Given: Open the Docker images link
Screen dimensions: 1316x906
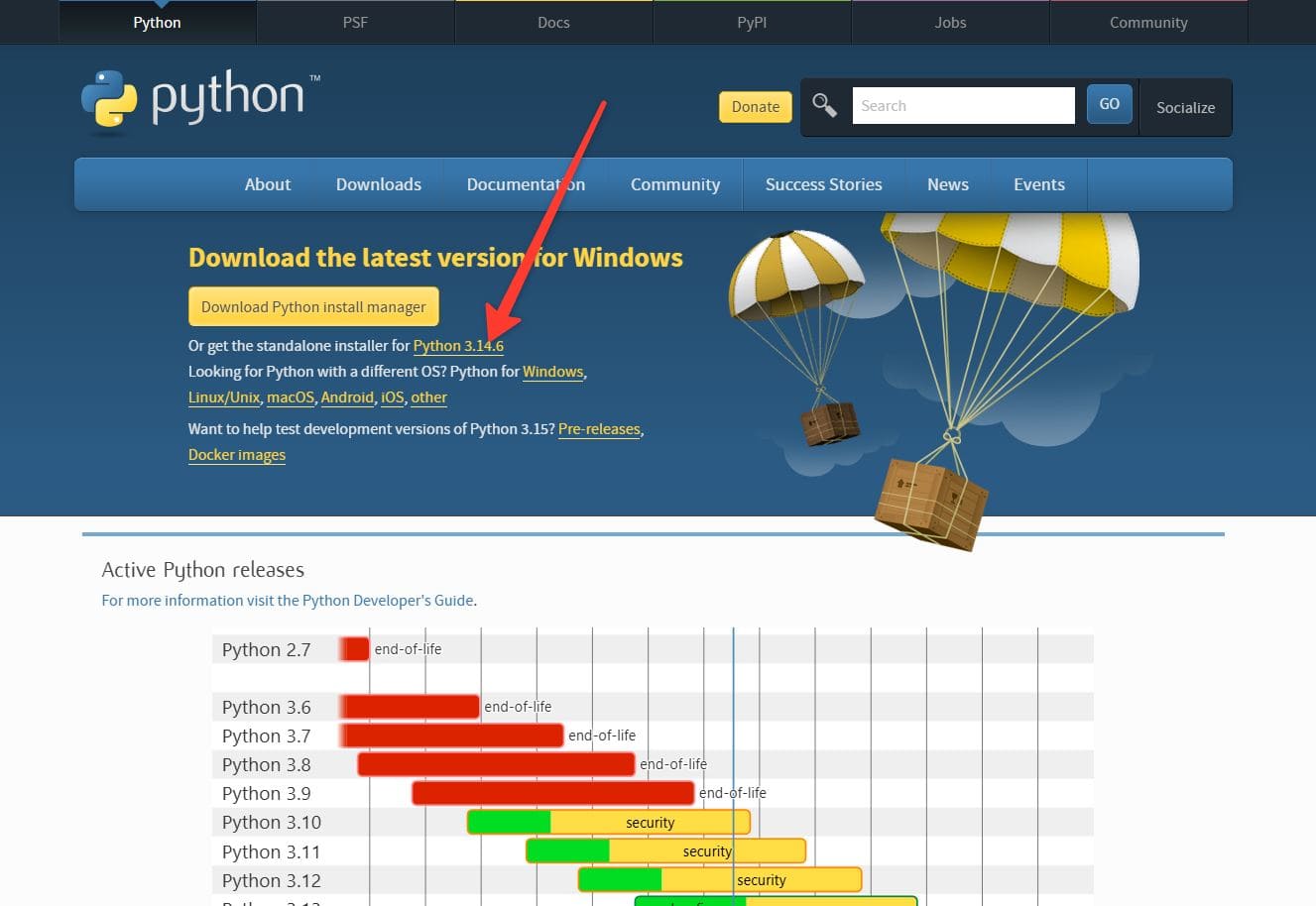Looking at the screenshot, I should point(237,455).
